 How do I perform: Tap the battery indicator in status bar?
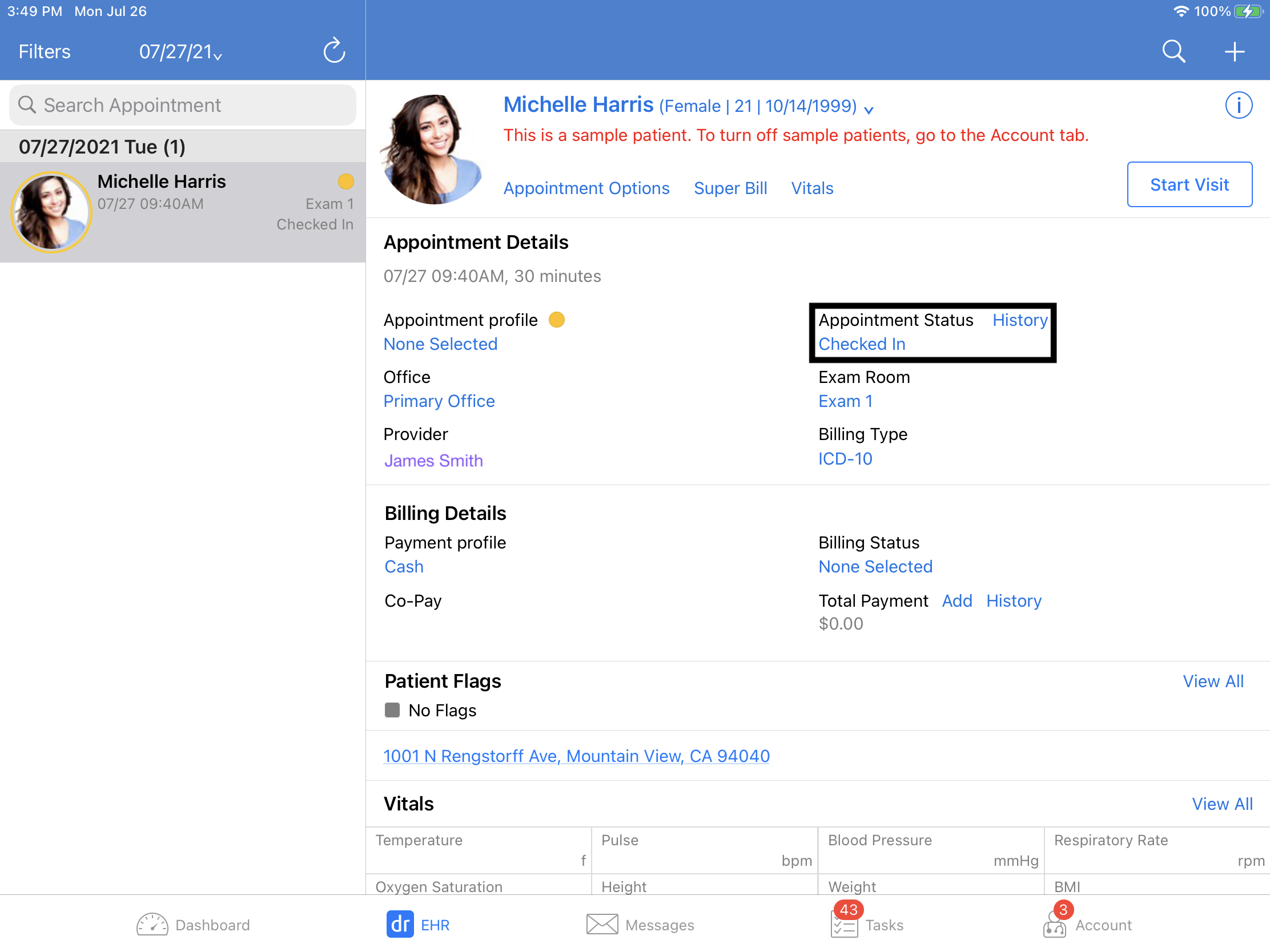pos(1249,11)
